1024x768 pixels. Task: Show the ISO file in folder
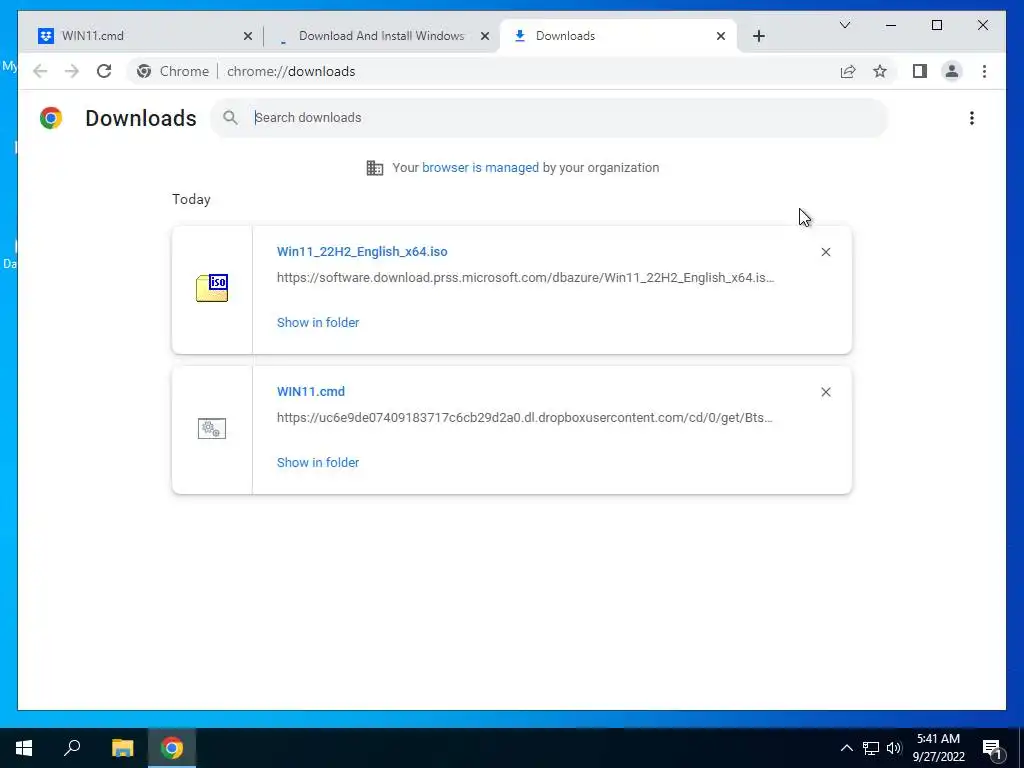pos(318,323)
